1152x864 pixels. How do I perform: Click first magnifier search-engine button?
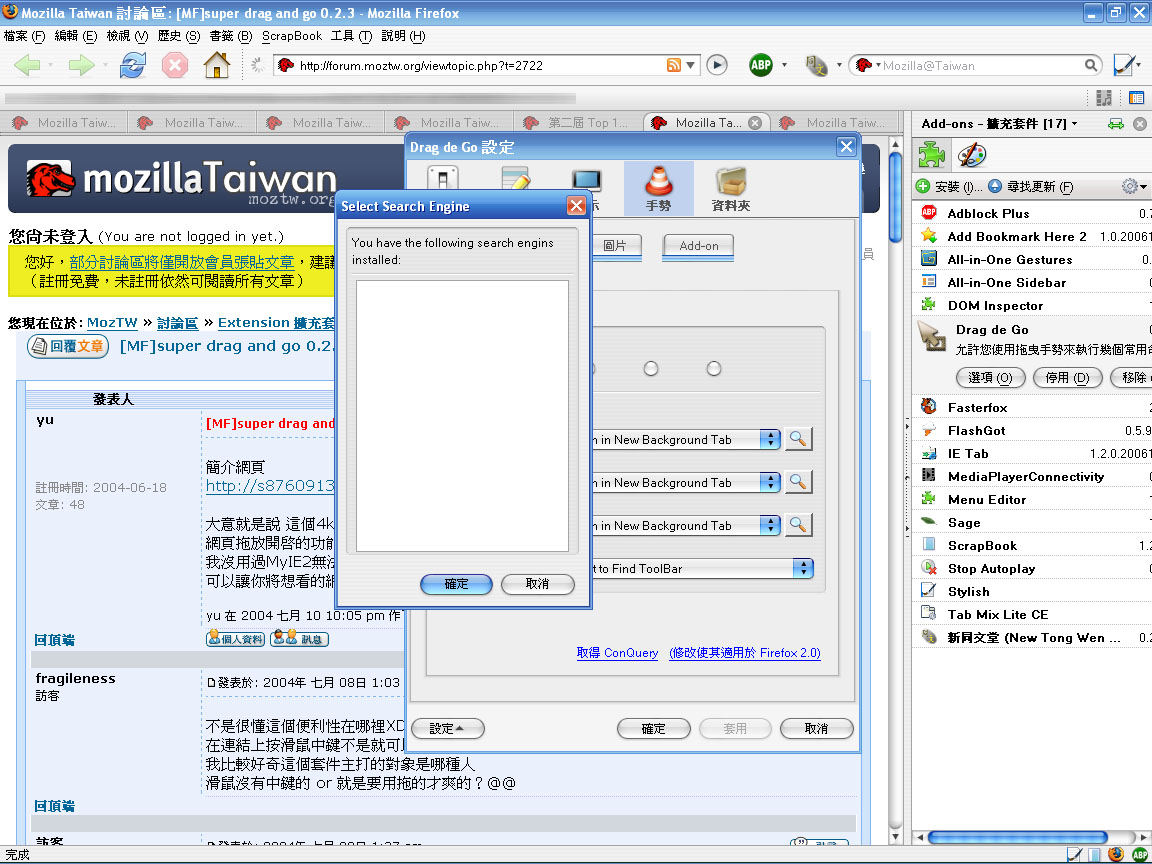pos(798,439)
